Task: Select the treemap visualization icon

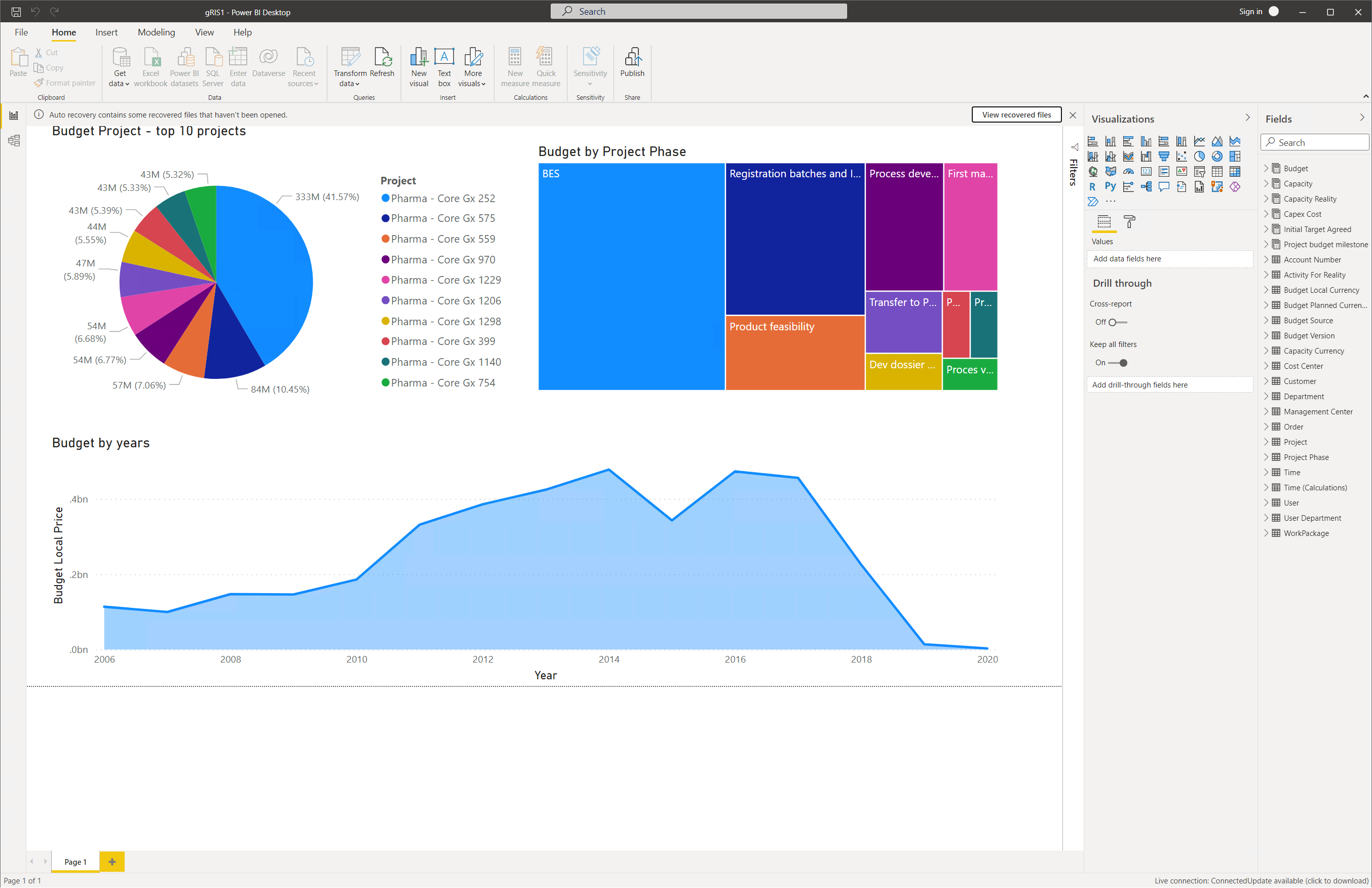Action: (1235, 156)
